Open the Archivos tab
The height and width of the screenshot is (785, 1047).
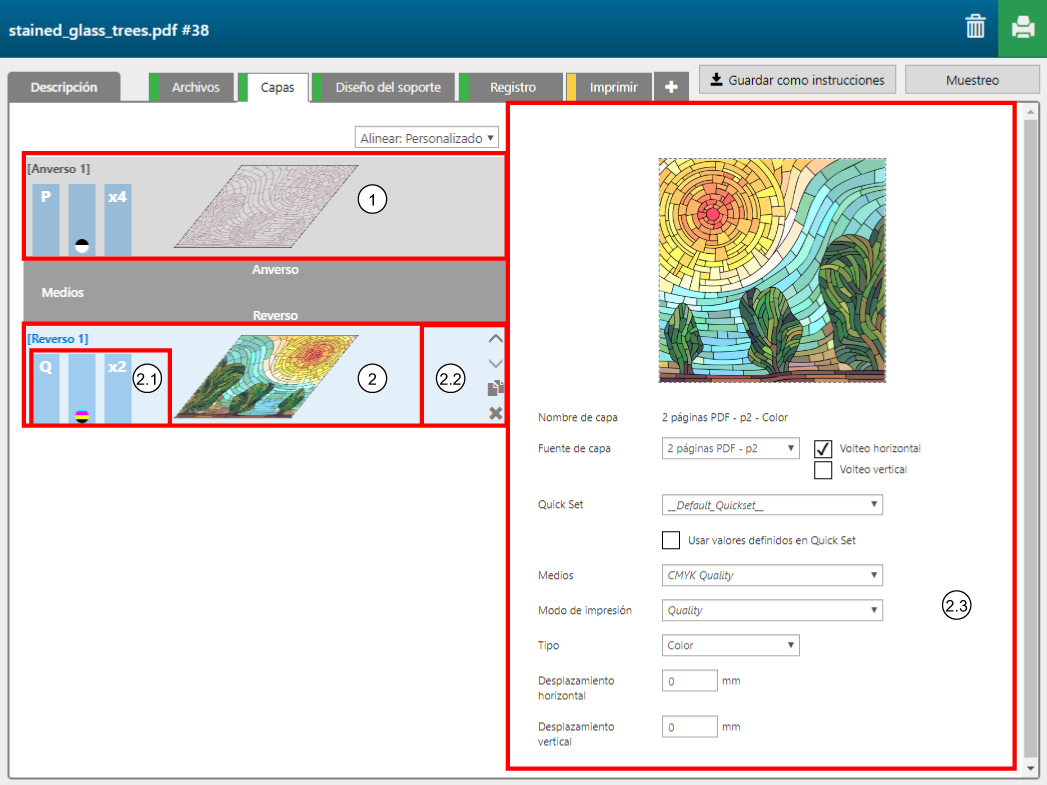(192, 87)
